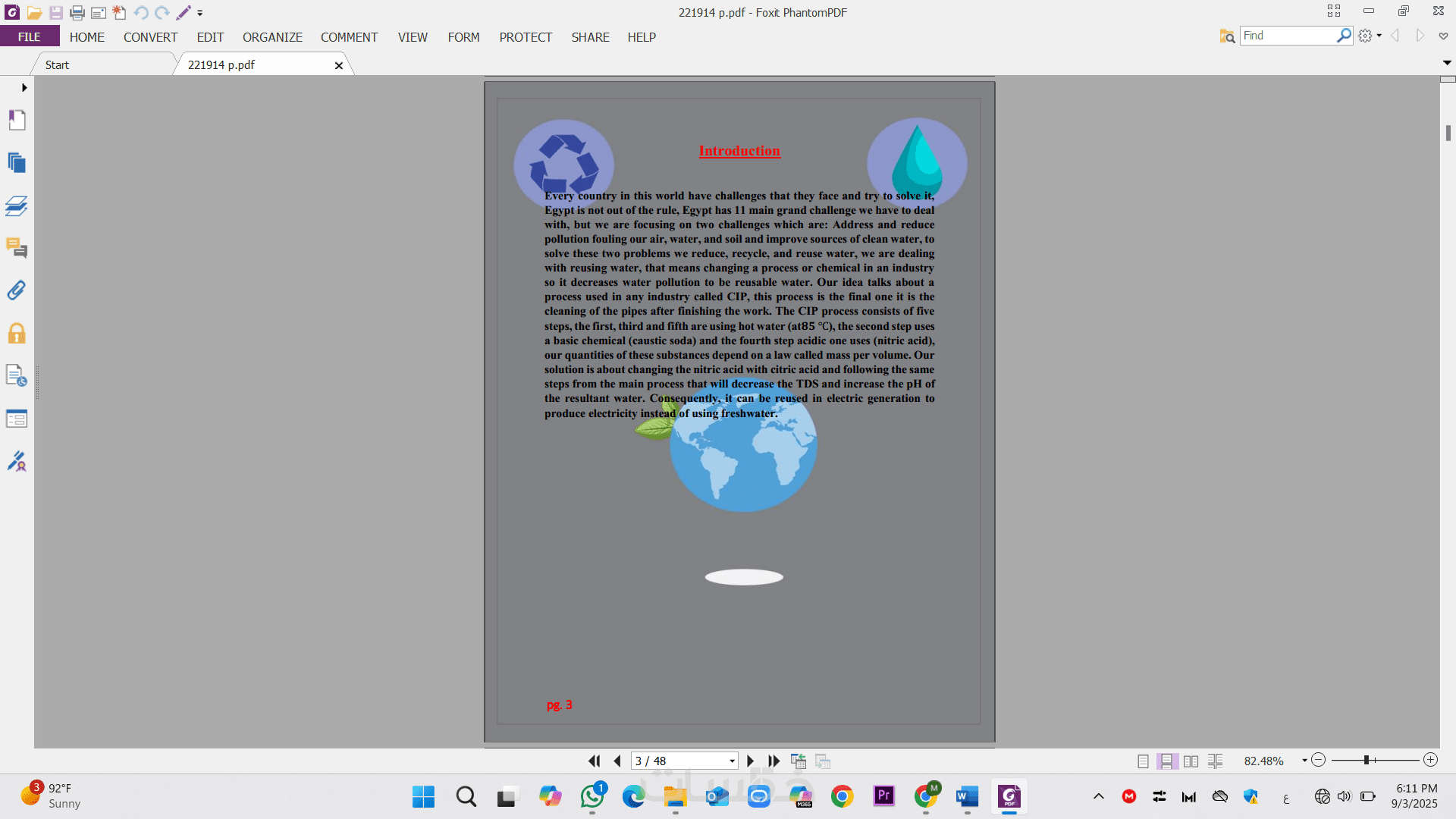1456x819 pixels.
Task: Click the Print icon in quick toolbar
Action: [77, 13]
